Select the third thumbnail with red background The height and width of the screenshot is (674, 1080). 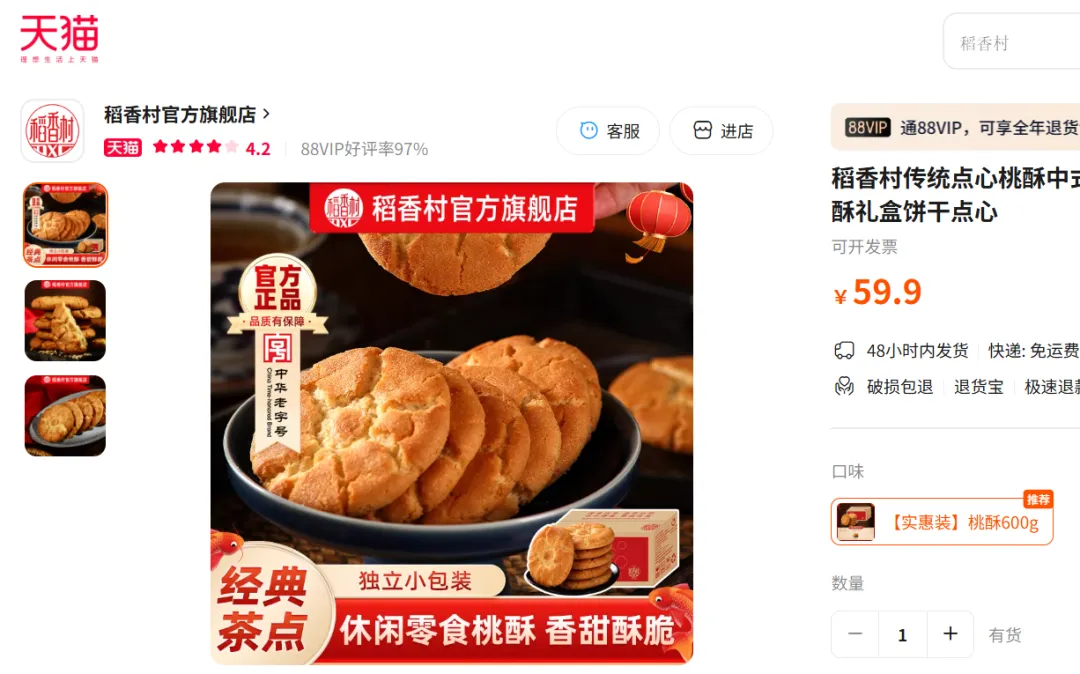tap(65, 415)
